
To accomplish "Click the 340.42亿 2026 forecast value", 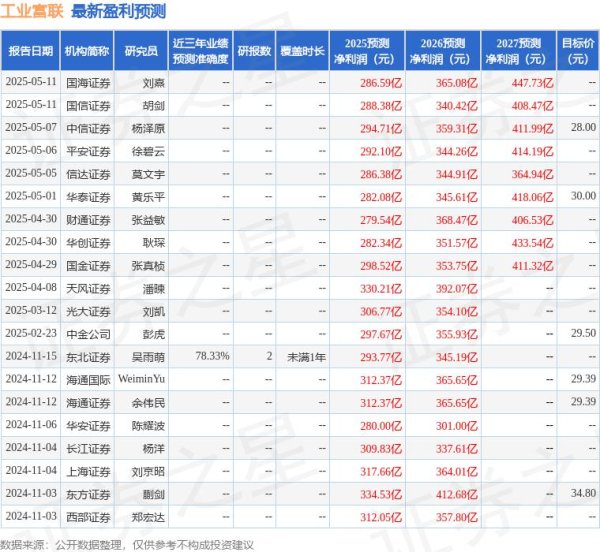I will (x=457, y=106).
